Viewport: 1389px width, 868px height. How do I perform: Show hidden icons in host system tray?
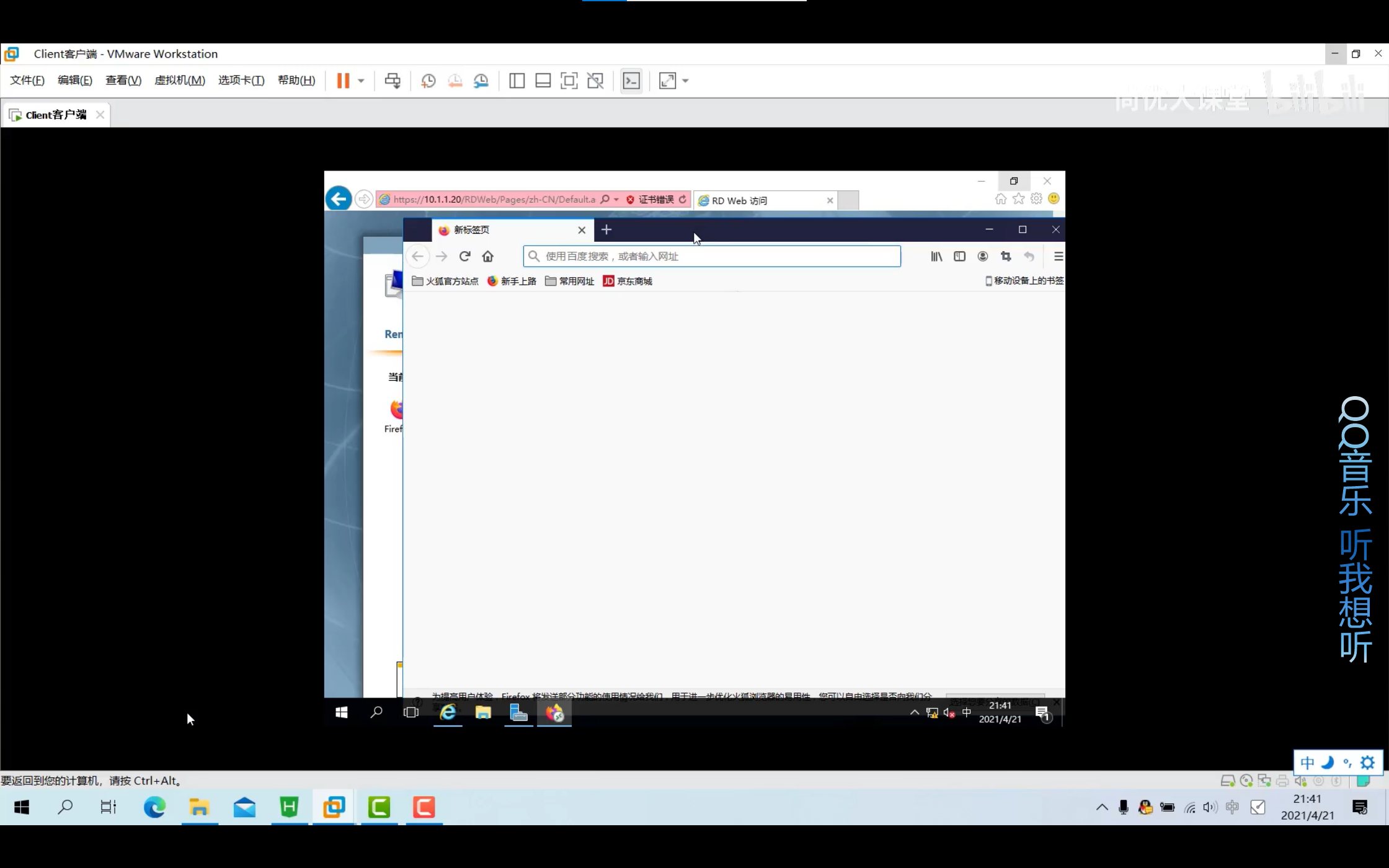click(1101, 807)
